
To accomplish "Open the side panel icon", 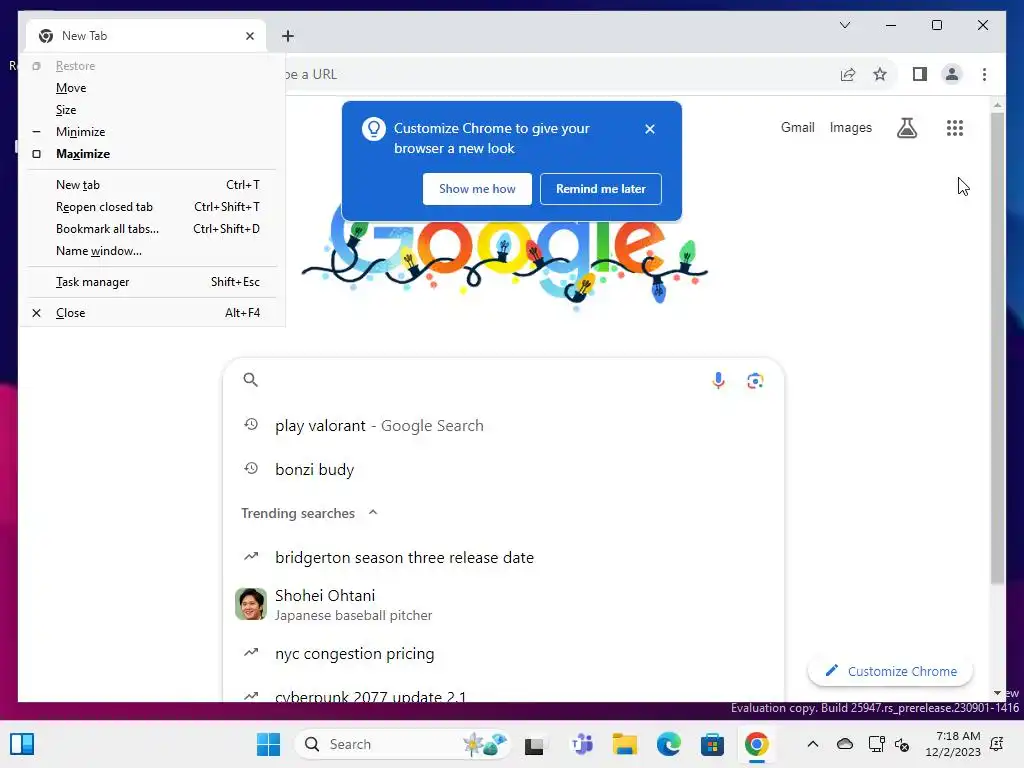I will coord(920,74).
